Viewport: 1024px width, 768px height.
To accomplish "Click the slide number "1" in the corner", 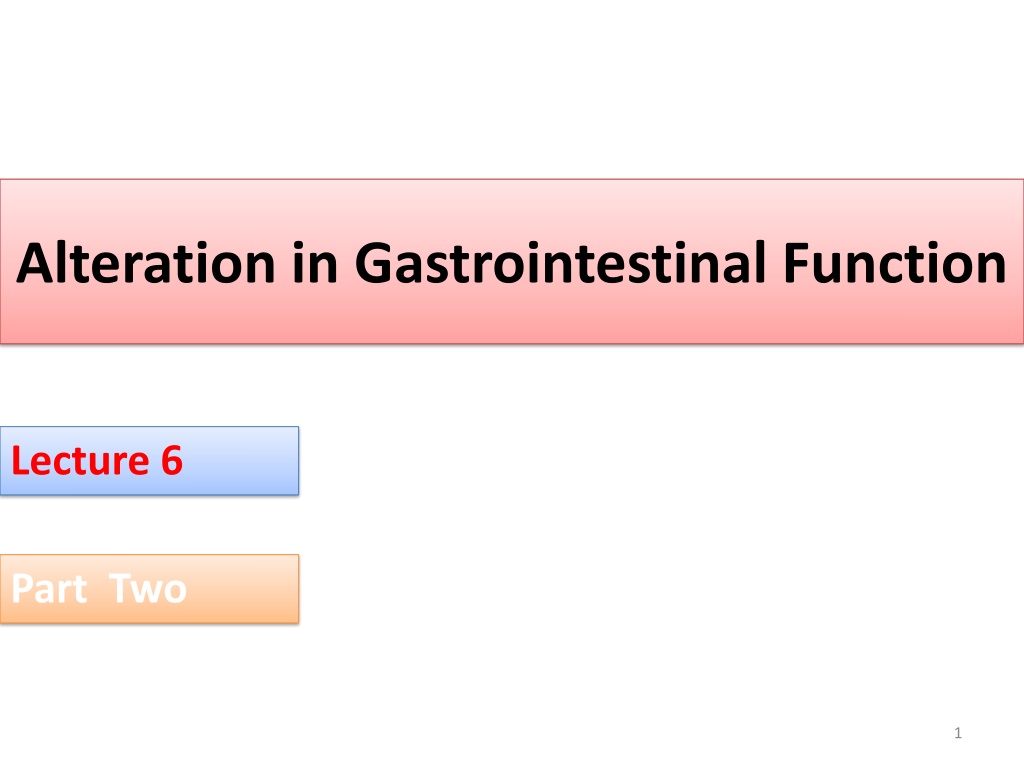I will tap(958, 733).
